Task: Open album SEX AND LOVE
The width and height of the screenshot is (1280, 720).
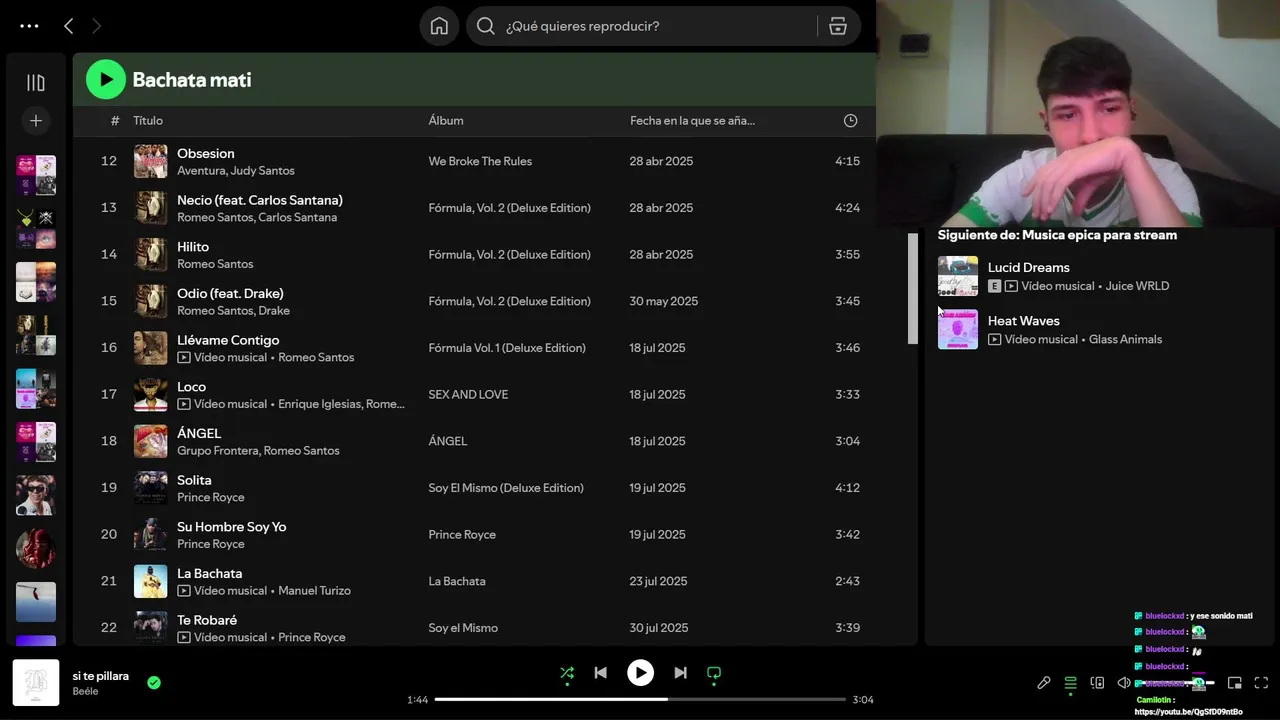Action: 468,394
